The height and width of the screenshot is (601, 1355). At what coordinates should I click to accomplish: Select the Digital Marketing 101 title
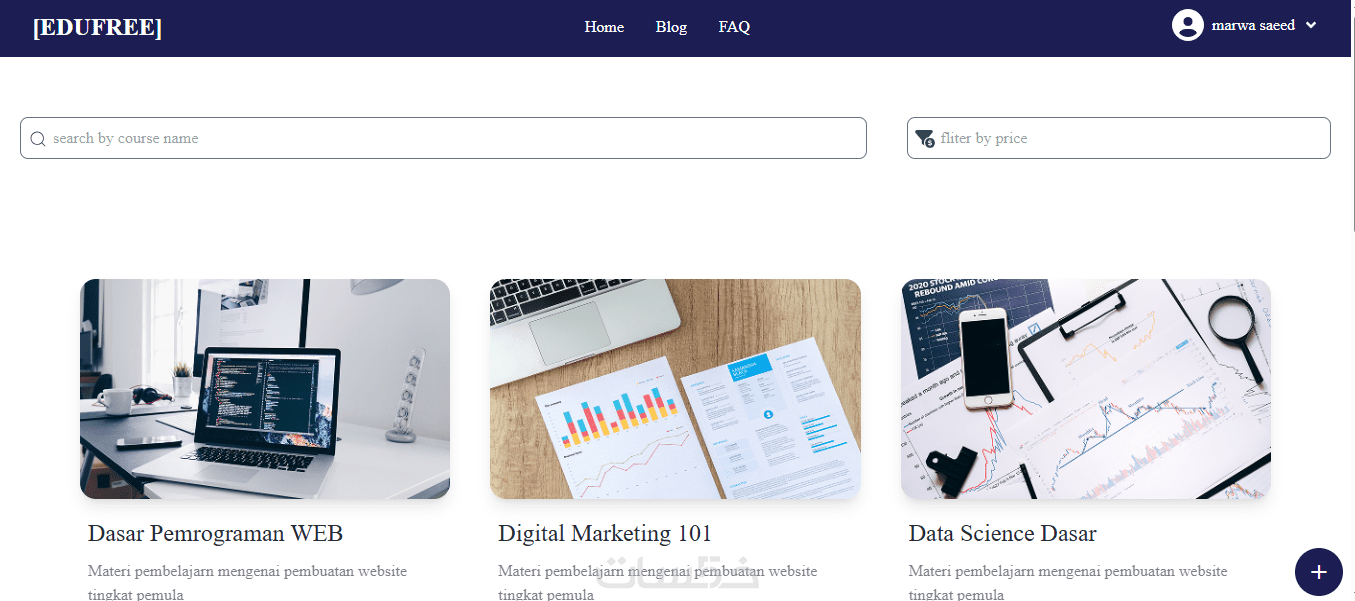click(x=605, y=533)
